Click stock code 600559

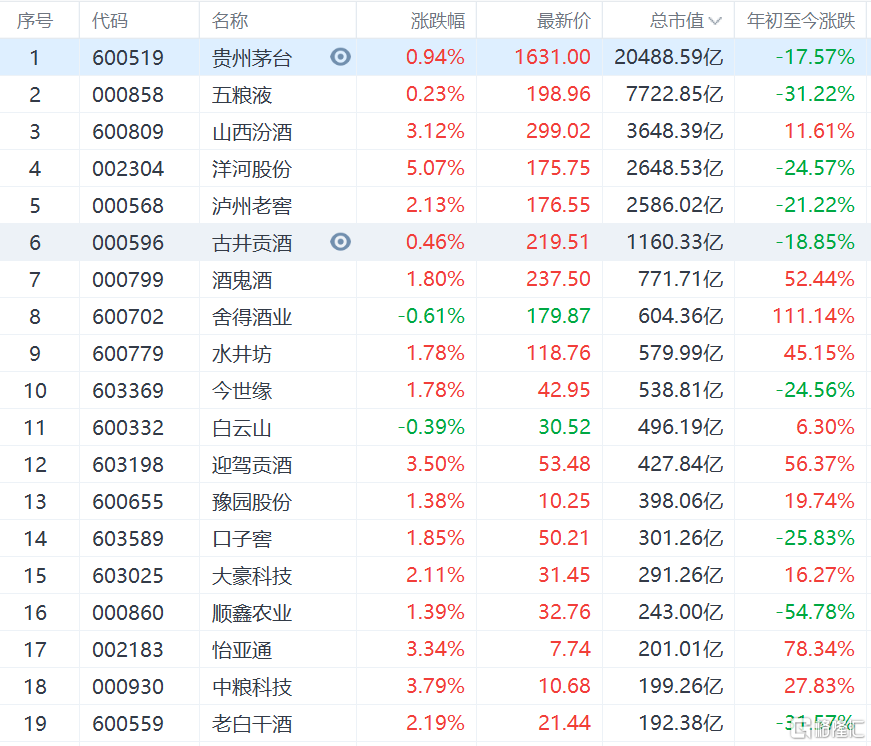[128, 724]
